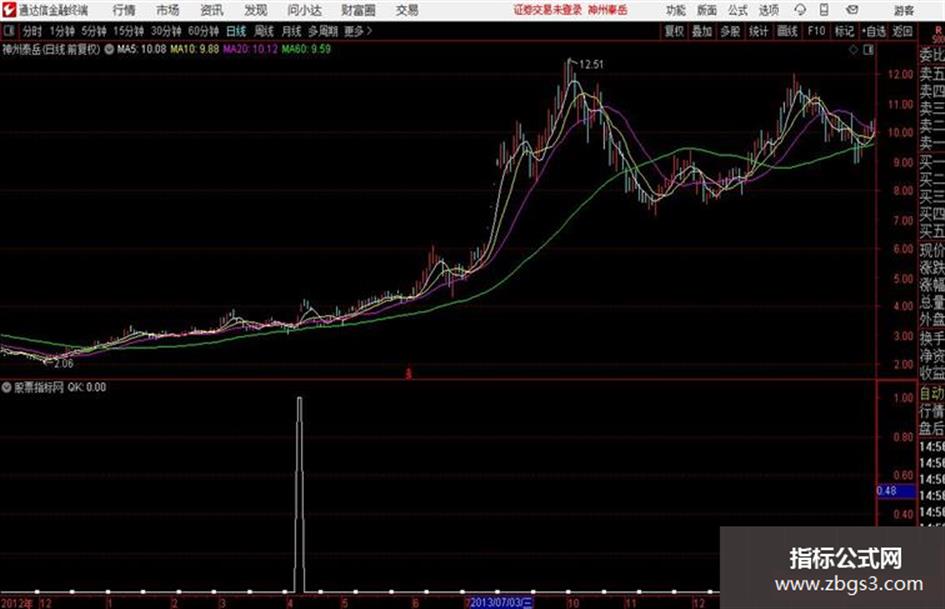Viewport: 945px width, 609px height.
Task: Click the www.zbgs3.com link
Action: [x=849, y=584]
